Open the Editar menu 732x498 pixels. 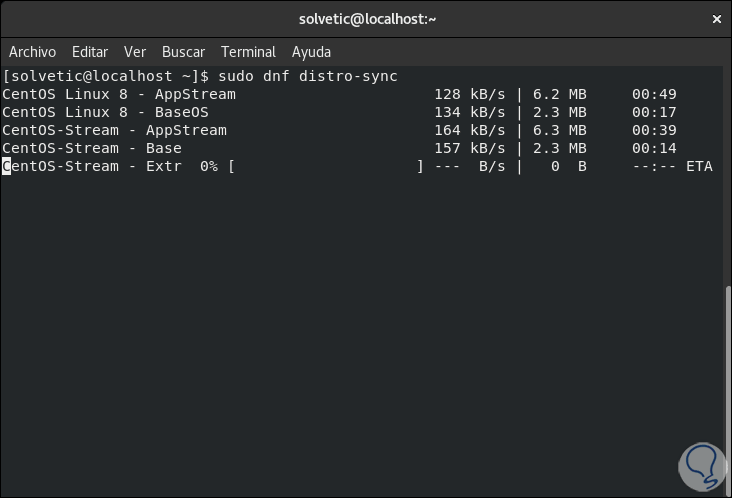point(90,52)
